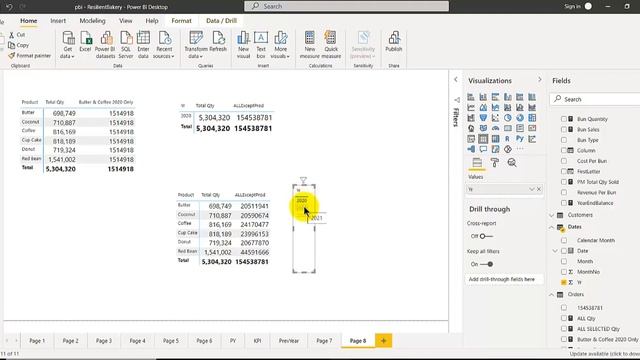This screenshot has width=640, height=360.
Task: Open the Format paint-roller pane
Action: [494, 163]
